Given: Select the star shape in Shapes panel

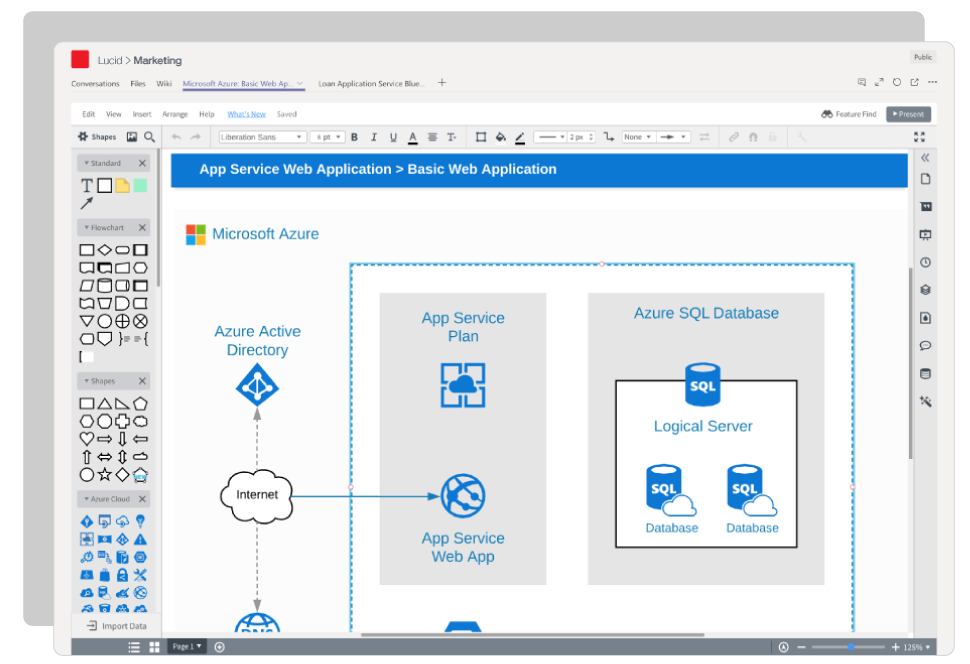Looking at the screenshot, I should 104,474.
